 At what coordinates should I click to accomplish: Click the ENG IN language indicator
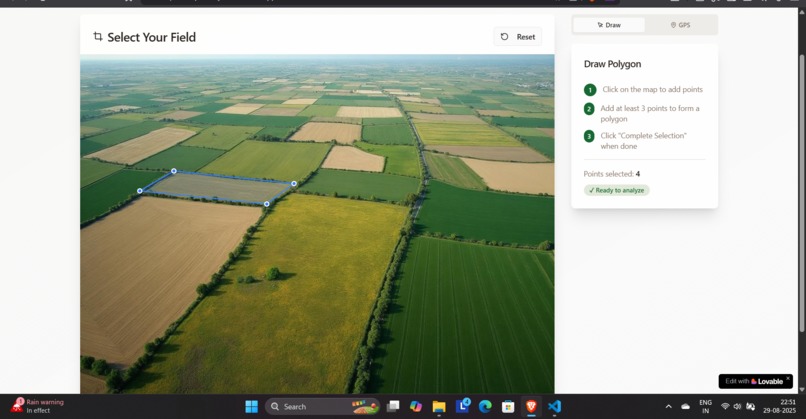[x=706, y=407]
